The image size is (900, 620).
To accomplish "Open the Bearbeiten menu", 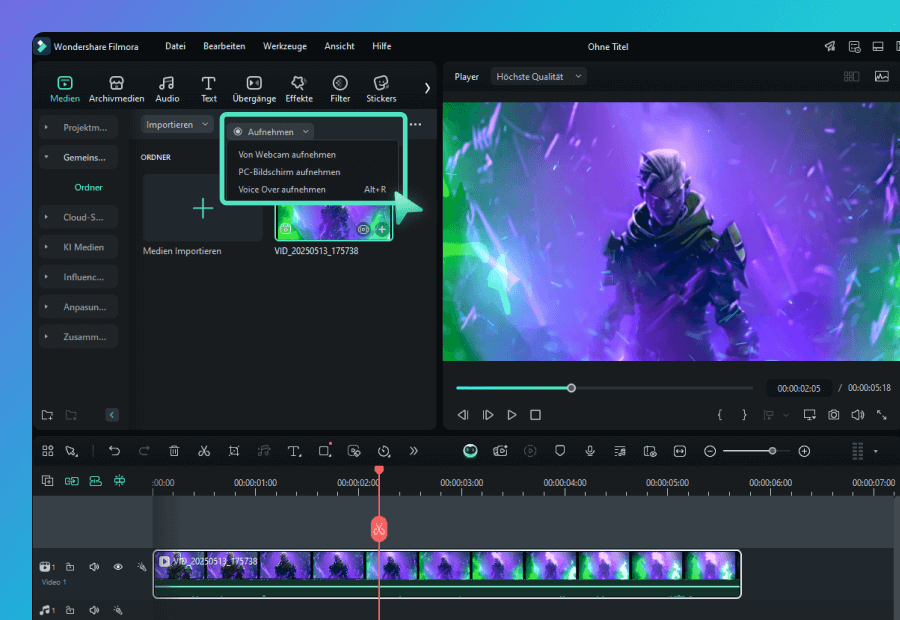I will click(224, 46).
